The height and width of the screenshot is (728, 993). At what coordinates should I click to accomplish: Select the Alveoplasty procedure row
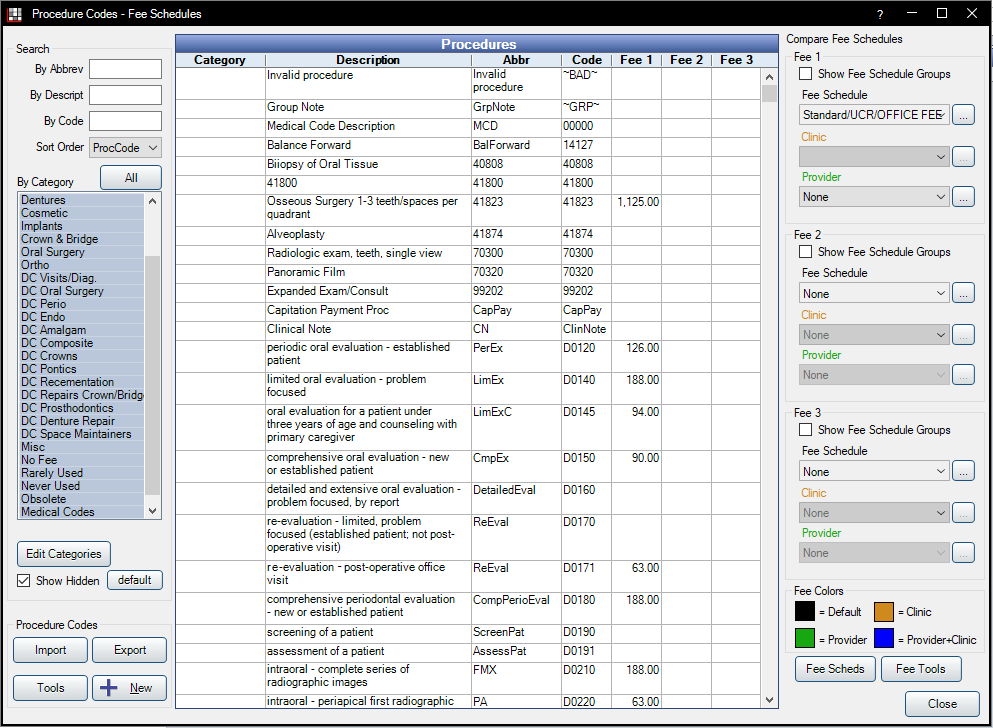468,234
